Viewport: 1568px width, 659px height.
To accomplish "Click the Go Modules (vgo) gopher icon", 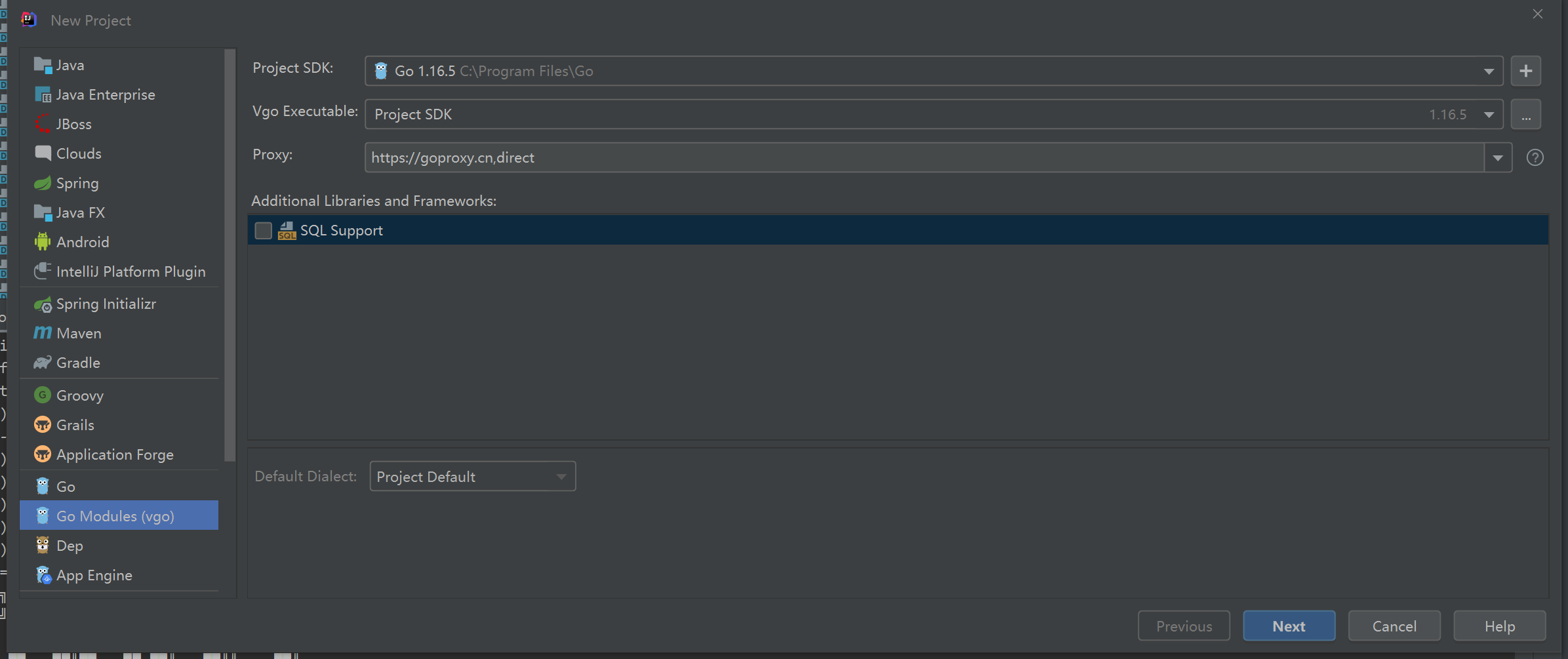I will click(43, 515).
